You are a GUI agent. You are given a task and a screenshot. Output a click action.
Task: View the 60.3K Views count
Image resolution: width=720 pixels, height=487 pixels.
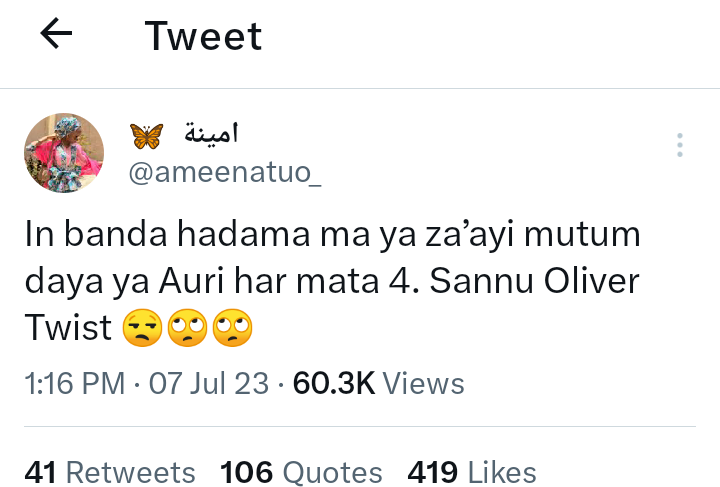tap(377, 383)
